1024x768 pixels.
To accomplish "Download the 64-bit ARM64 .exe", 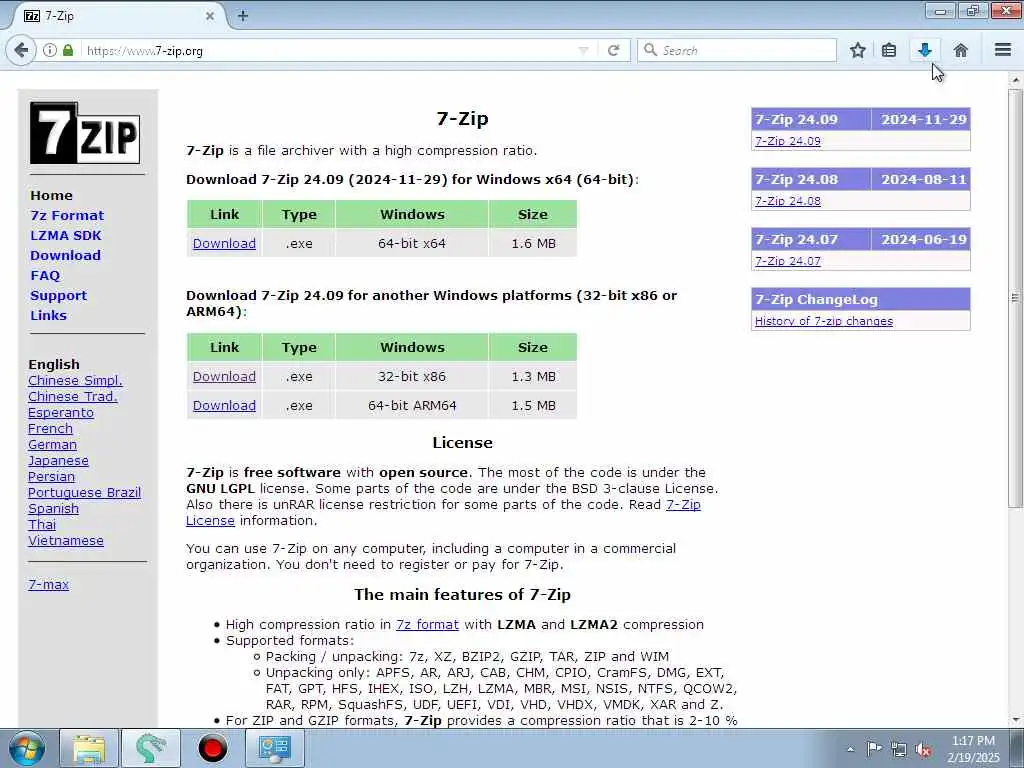I will pyautogui.click(x=224, y=406).
